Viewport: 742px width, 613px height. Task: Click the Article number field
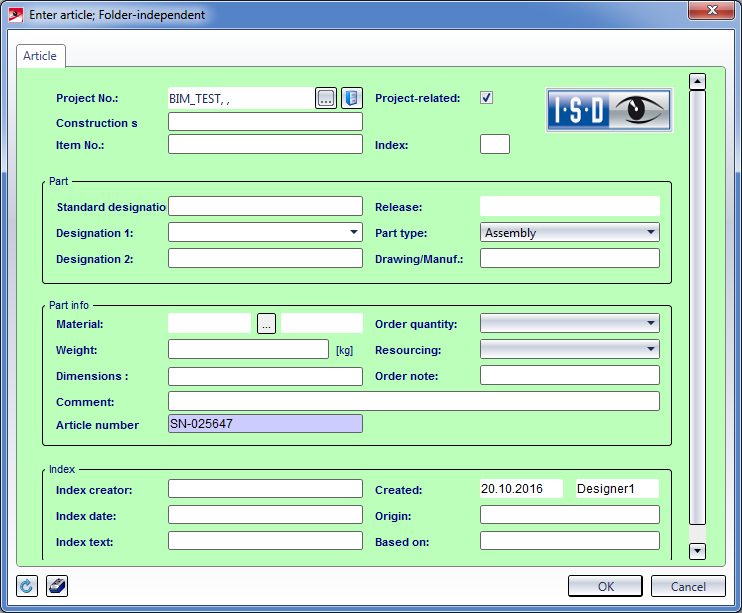coord(265,424)
